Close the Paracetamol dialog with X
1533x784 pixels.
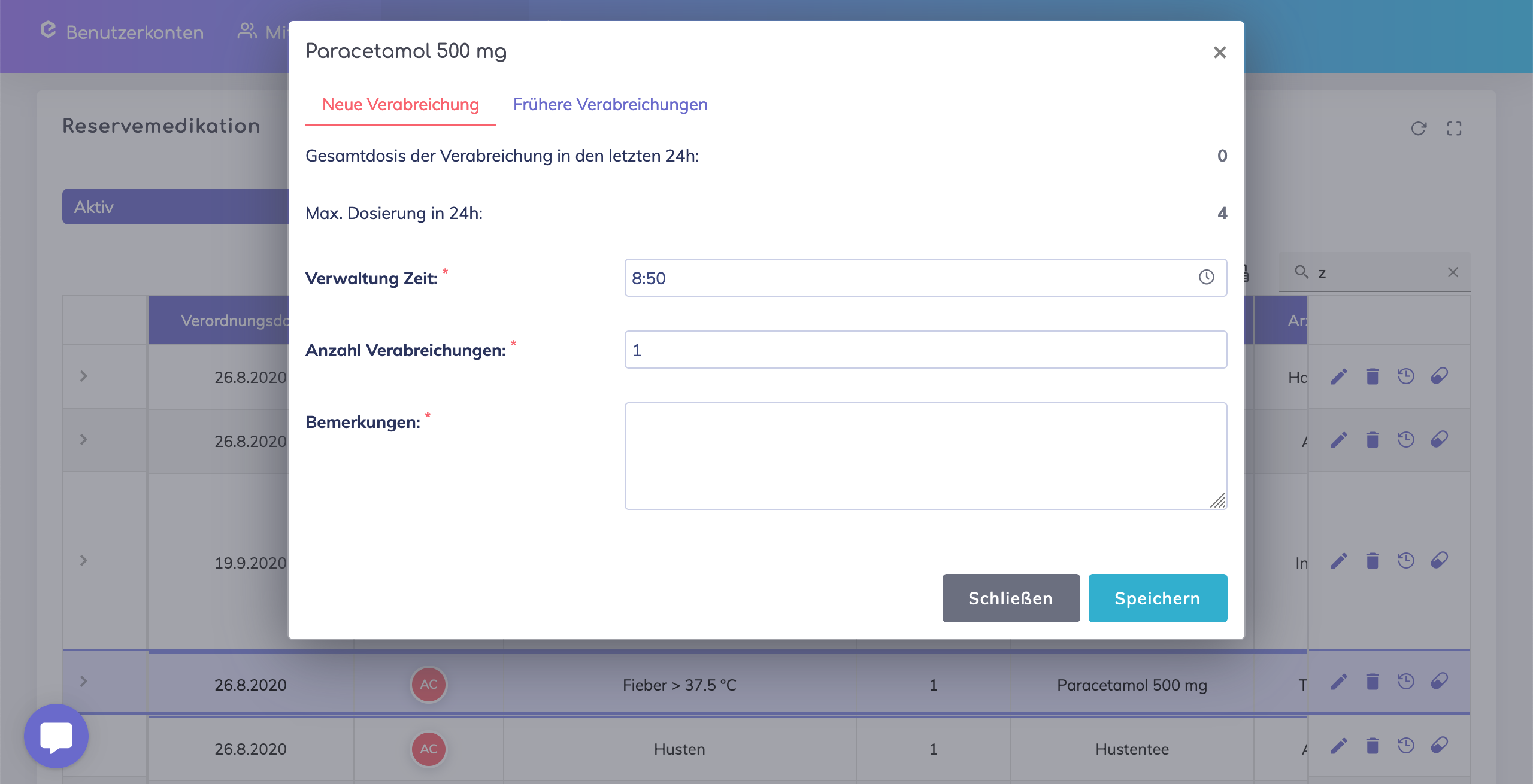[1219, 53]
